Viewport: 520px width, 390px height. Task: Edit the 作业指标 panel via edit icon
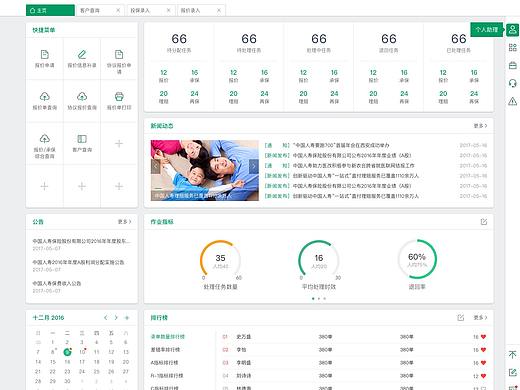coord(484,222)
